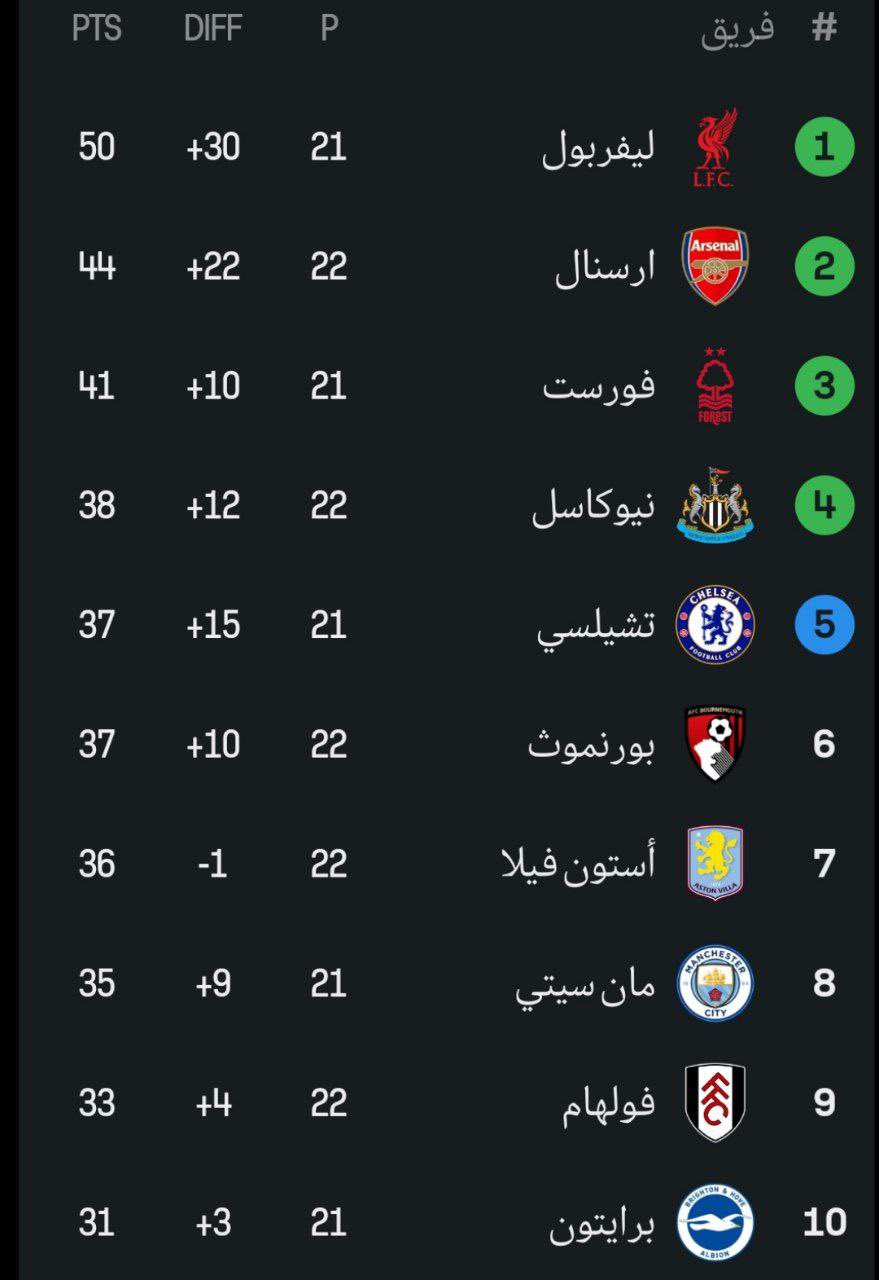Tap the Arsenal club badge
The height and width of the screenshot is (1280, 879).
[x=715, y=267]
